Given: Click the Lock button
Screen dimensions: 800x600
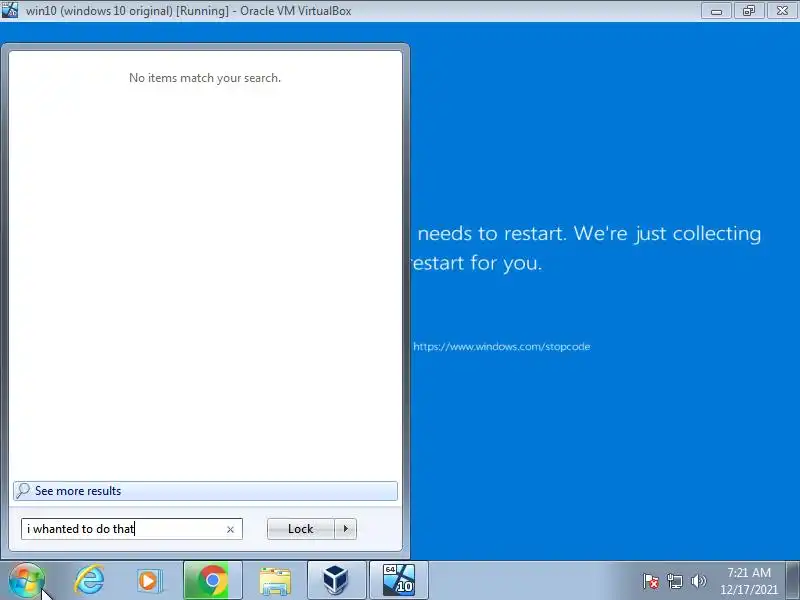Looking at the screenshot, I should pos(301,529).
